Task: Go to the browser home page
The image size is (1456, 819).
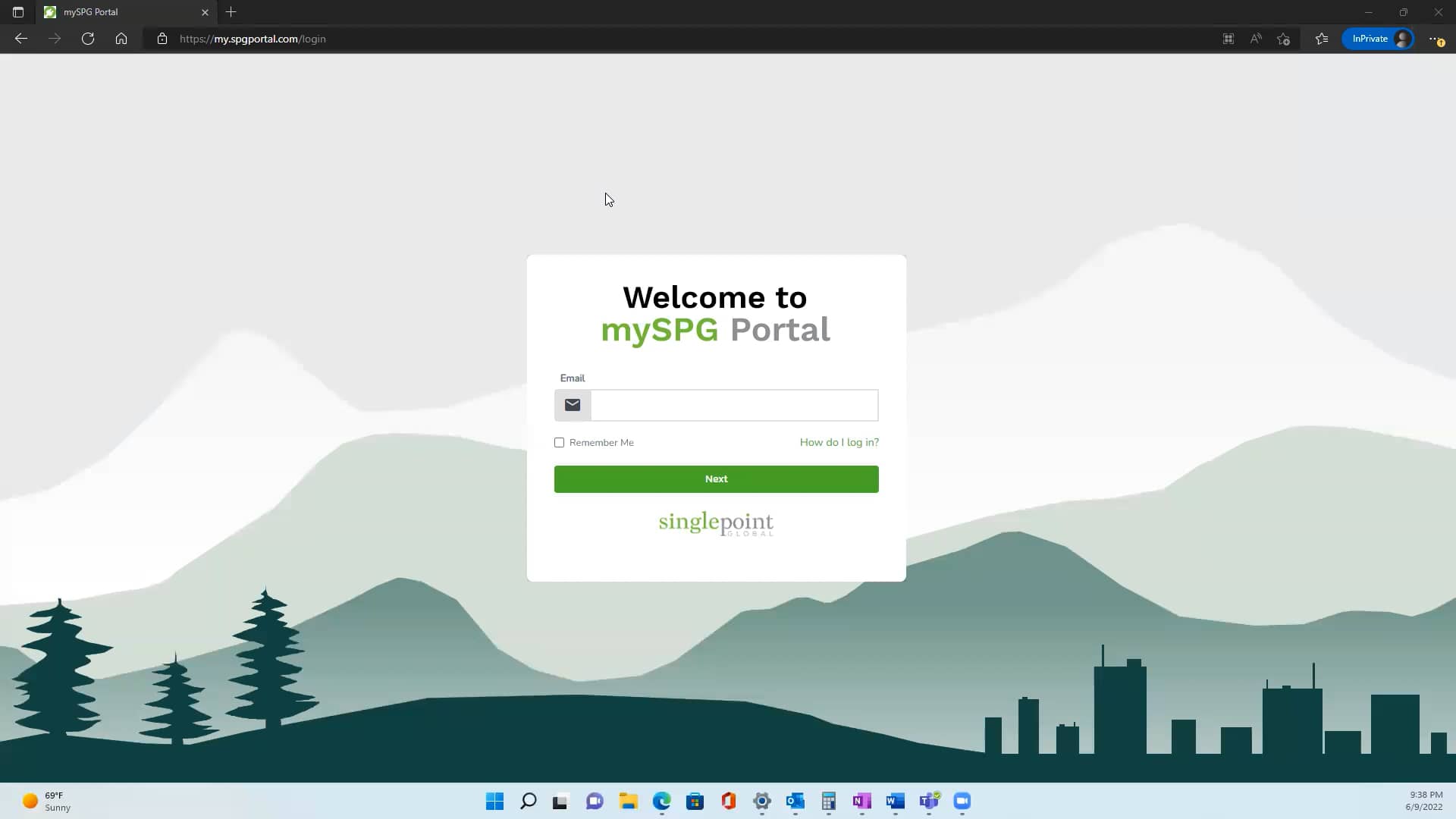Action: click(x=121, y=39)
